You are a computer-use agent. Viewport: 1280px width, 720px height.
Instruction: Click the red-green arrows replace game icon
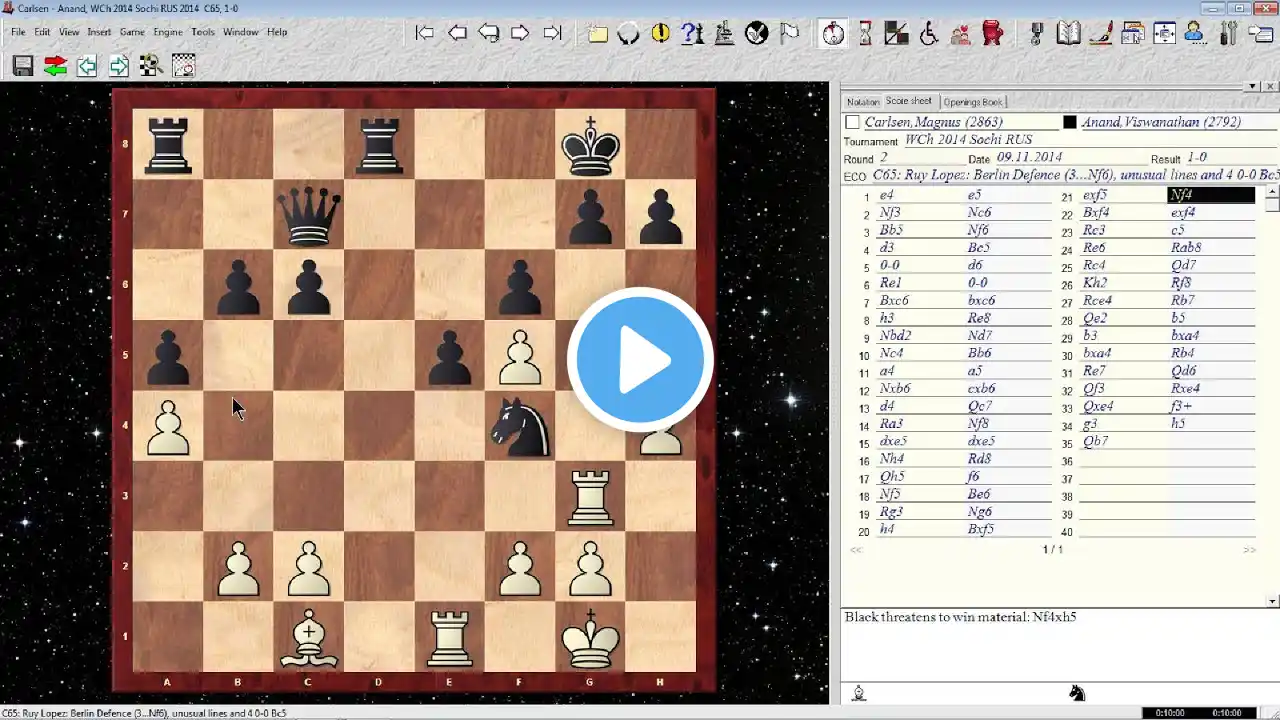pos(55,66)
